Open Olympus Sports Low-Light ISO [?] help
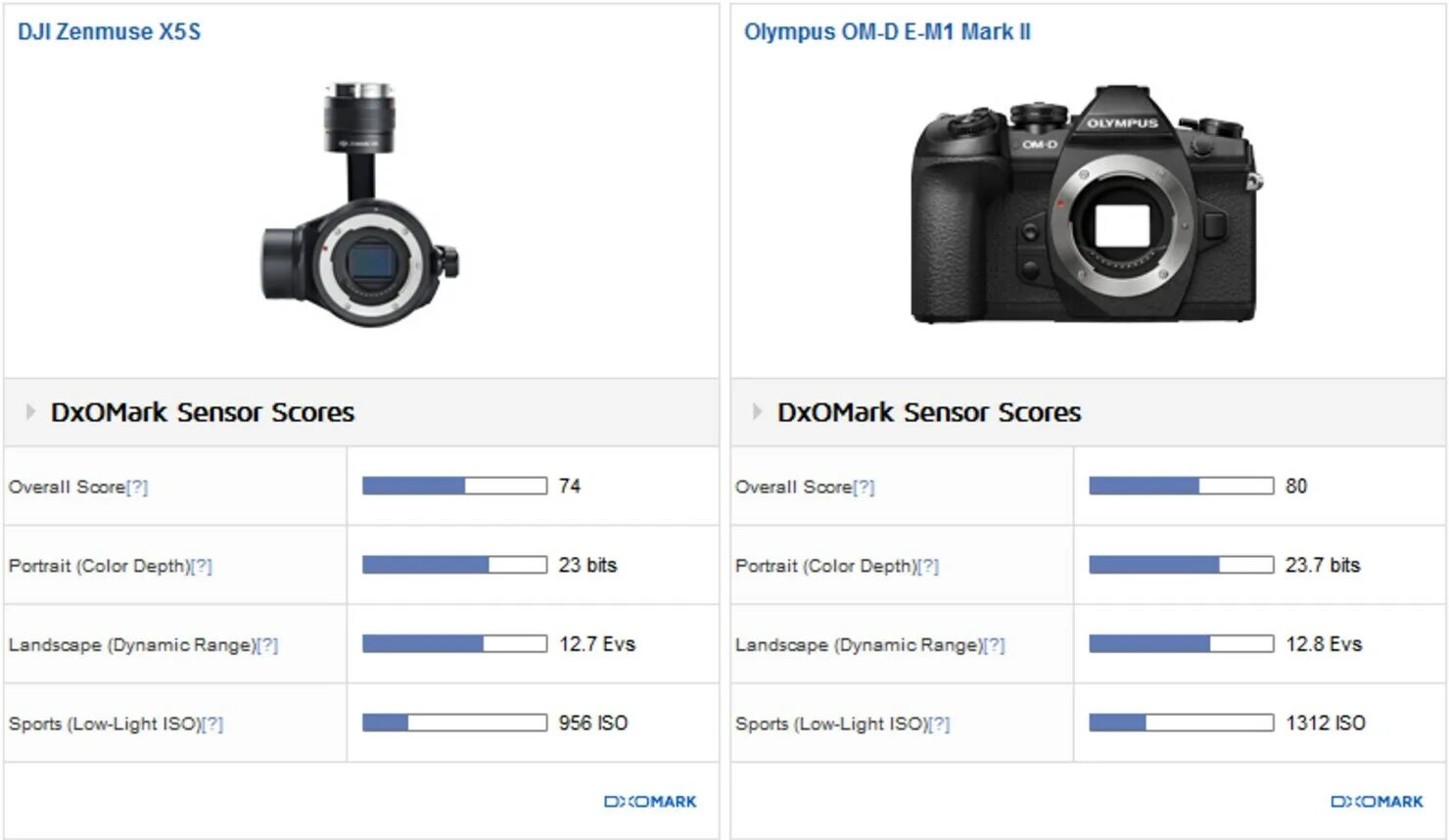Screen dimensions: 1449x840 click(x=938, y=724)
